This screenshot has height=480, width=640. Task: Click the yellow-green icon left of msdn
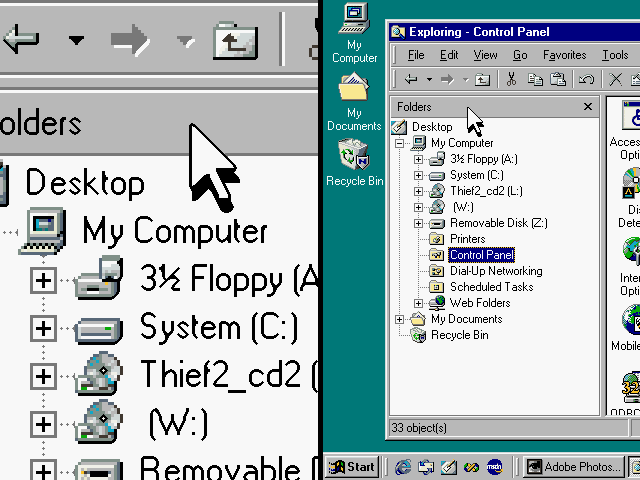tap(472, 467)
